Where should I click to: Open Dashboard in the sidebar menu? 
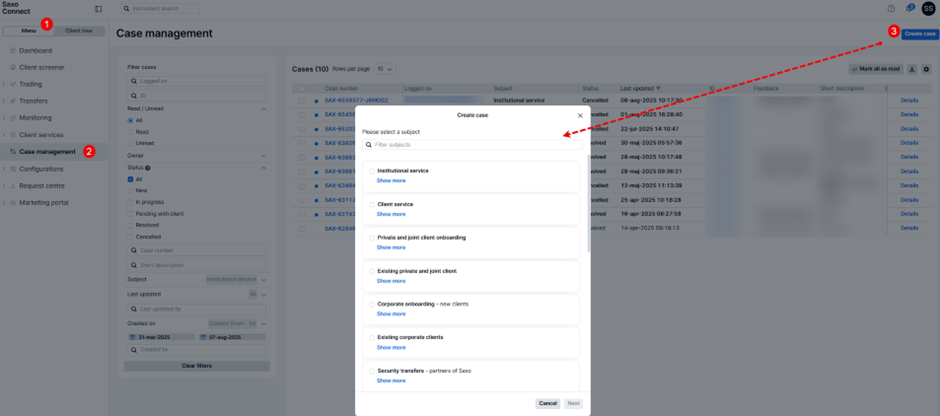coord(35,50)
